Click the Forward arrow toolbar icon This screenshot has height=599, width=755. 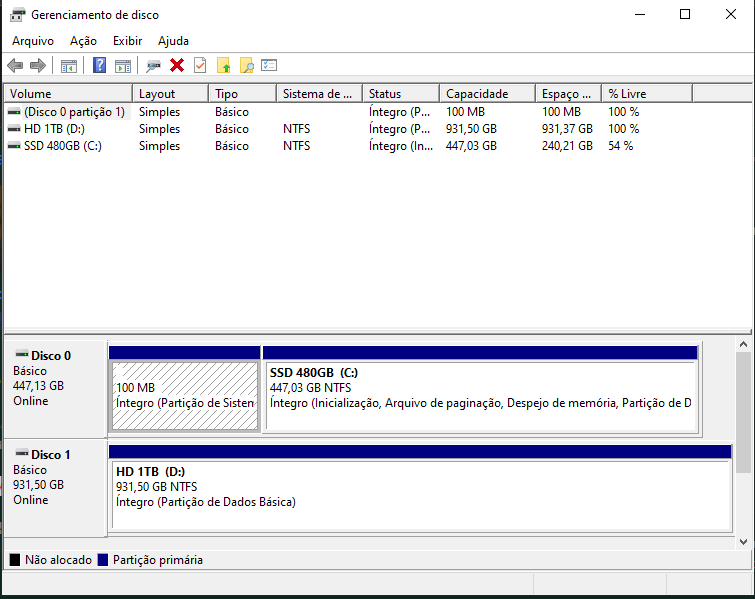point(38,65)
